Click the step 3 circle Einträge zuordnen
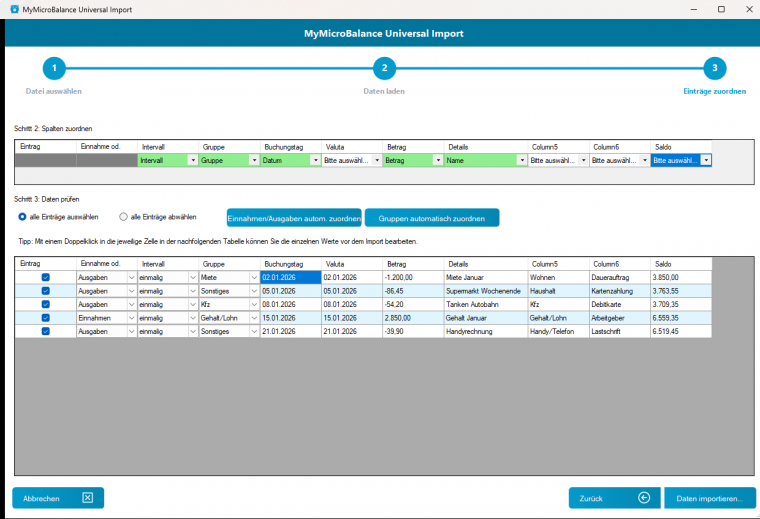This screenshot has width=760, height=519. (714, 68)
